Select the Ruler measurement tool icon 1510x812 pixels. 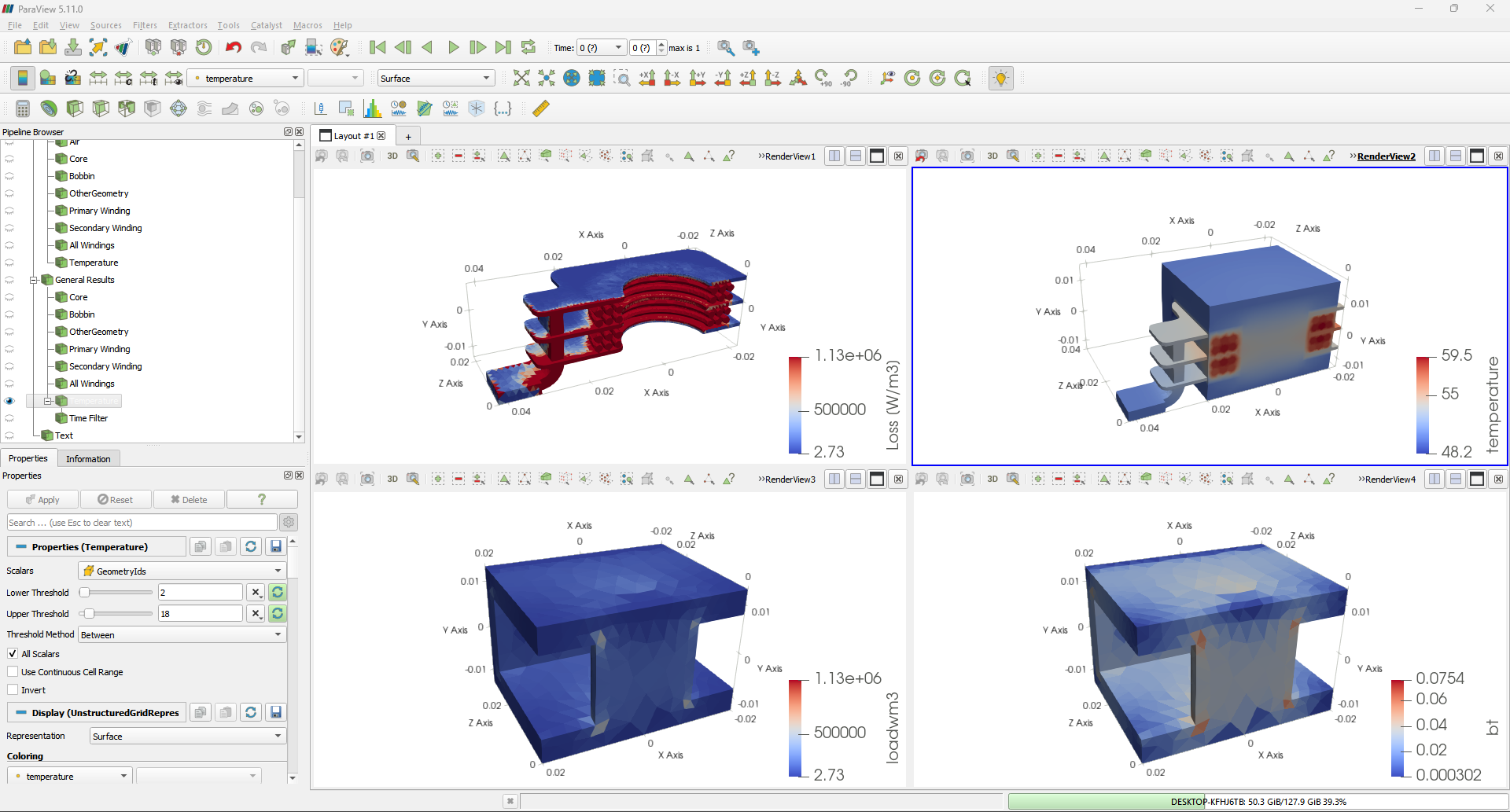coord(540,108)
